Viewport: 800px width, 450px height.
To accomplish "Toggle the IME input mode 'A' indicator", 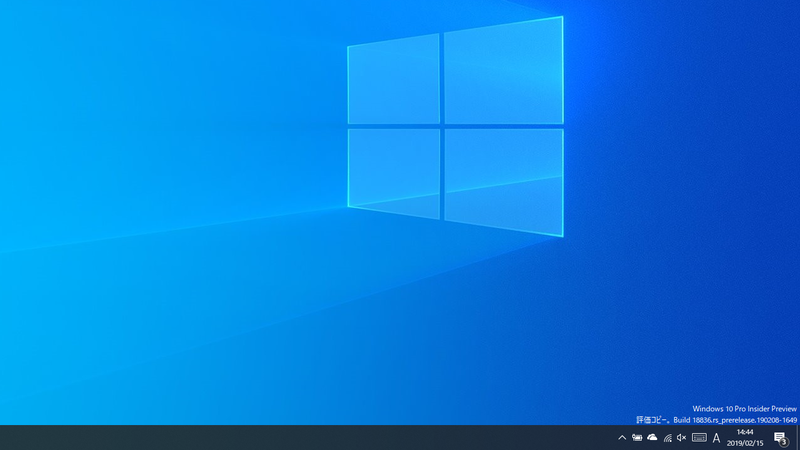I will tap(716, 438).
